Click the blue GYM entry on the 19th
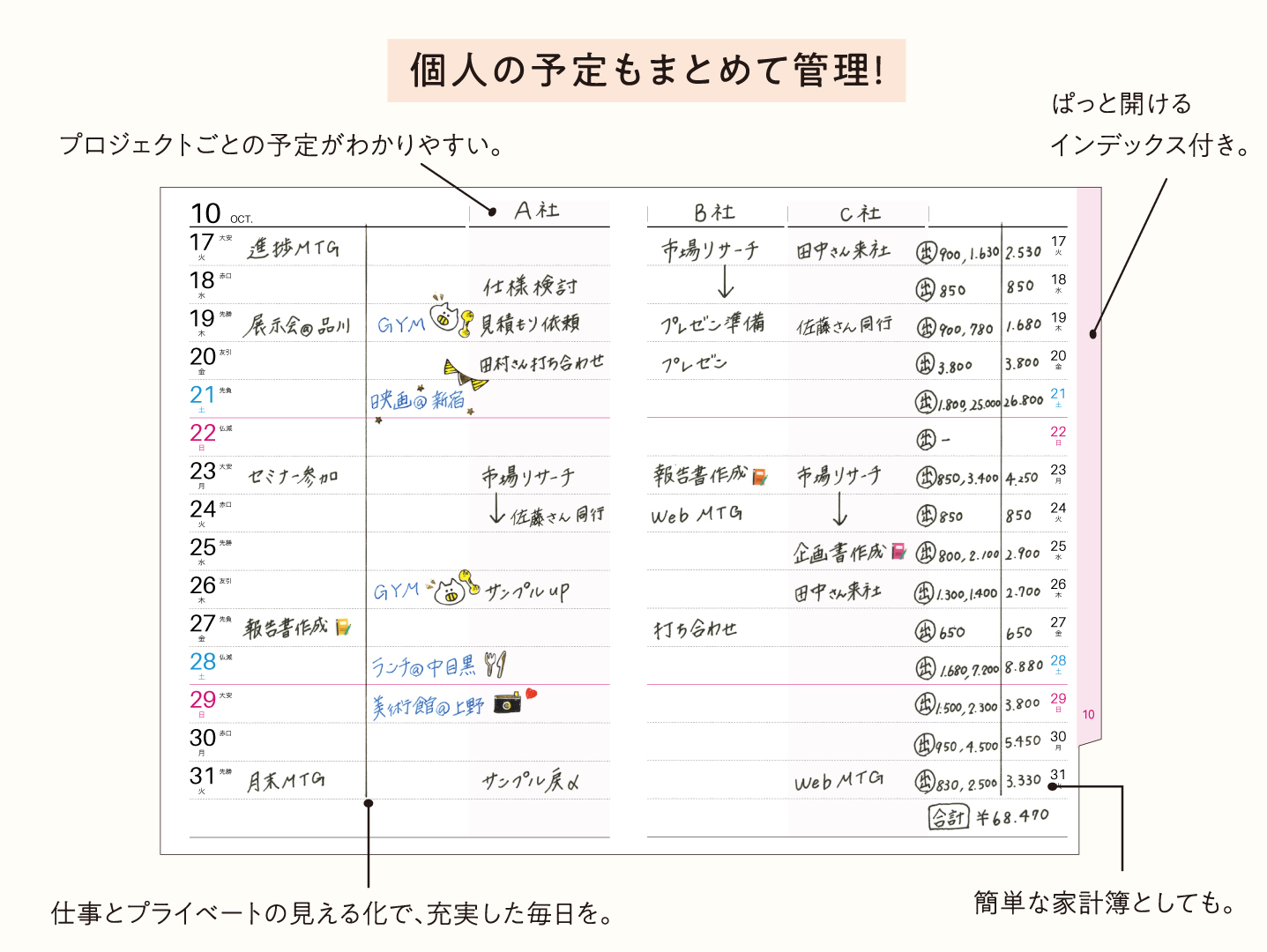This screenshot has height=952, width=1267. point(401,324)
